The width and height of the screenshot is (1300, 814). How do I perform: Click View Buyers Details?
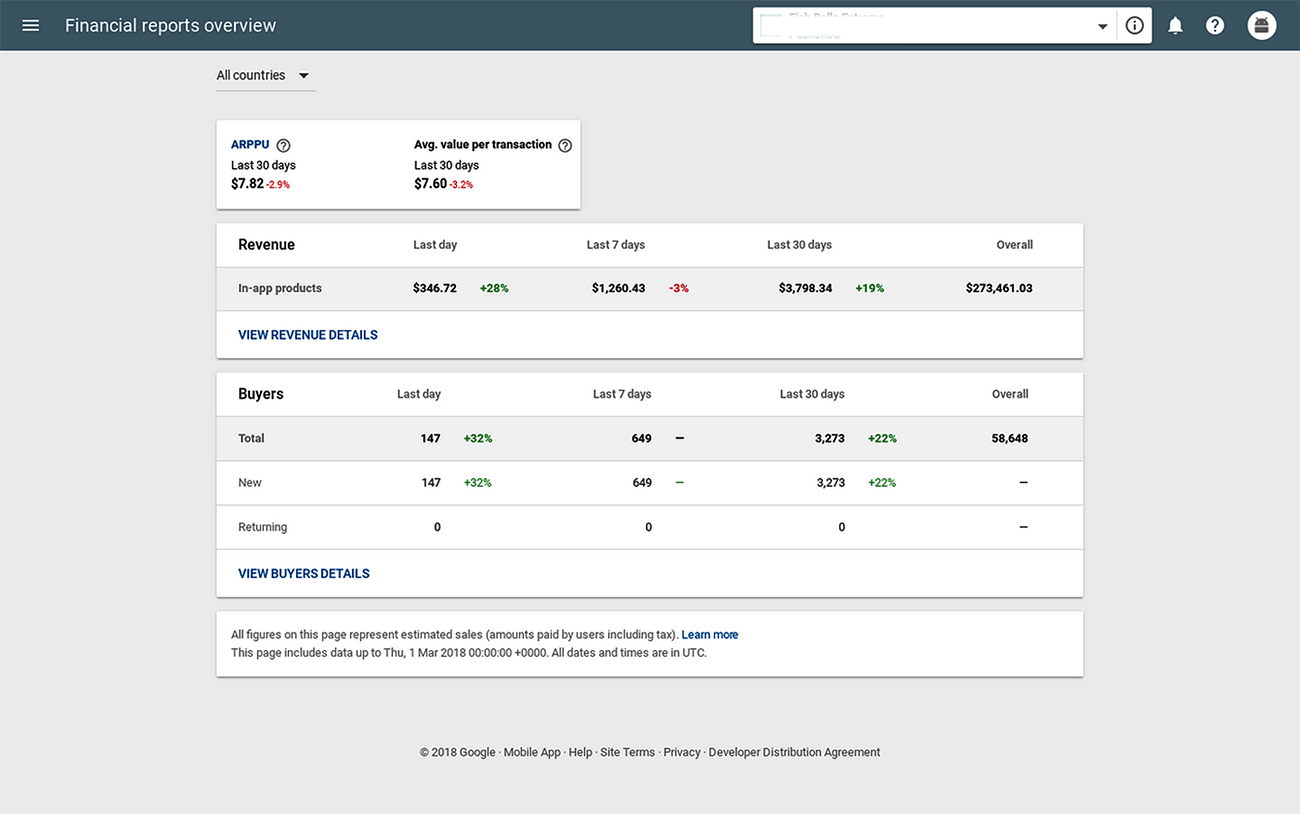pyautogui.click(x=304, y=574)
